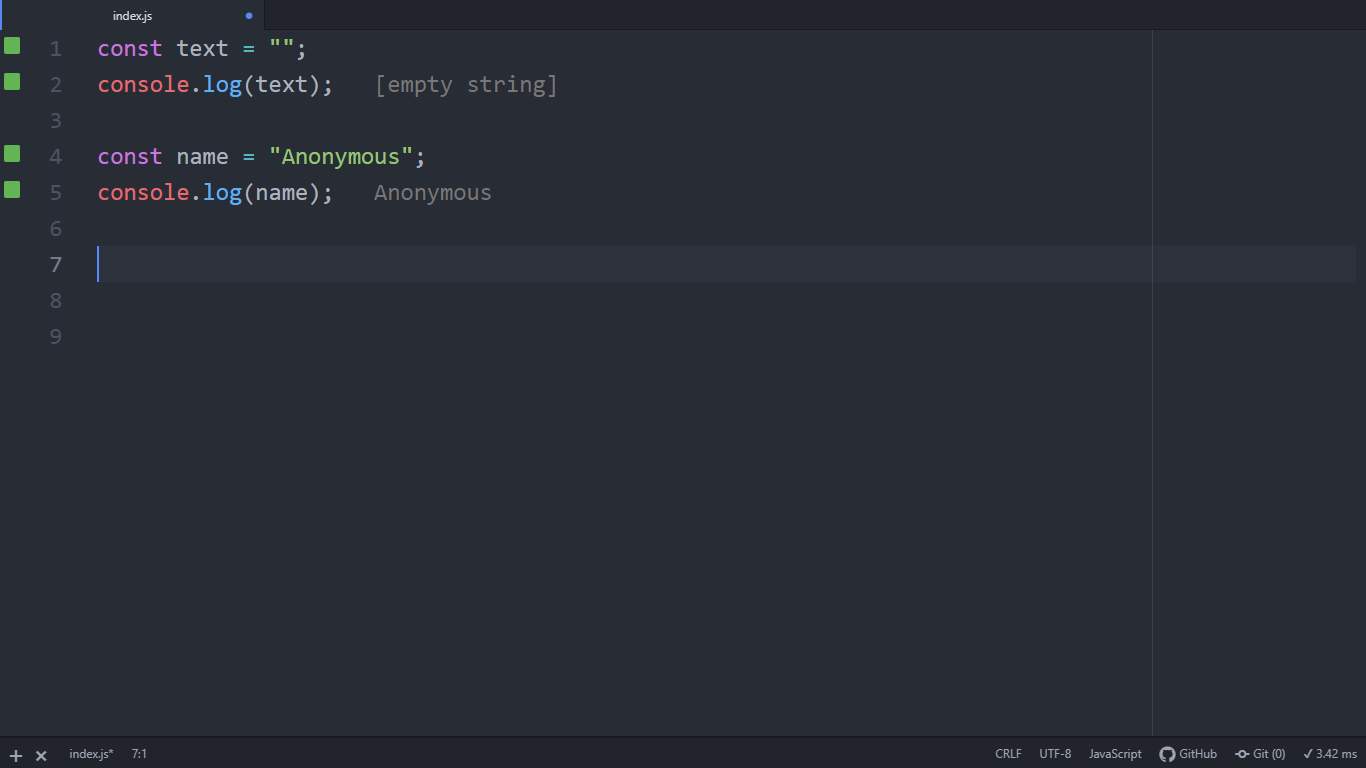Viewport: 1366px width, 768px height.
Task: Select the index.js tab
Action: (133, 16)
